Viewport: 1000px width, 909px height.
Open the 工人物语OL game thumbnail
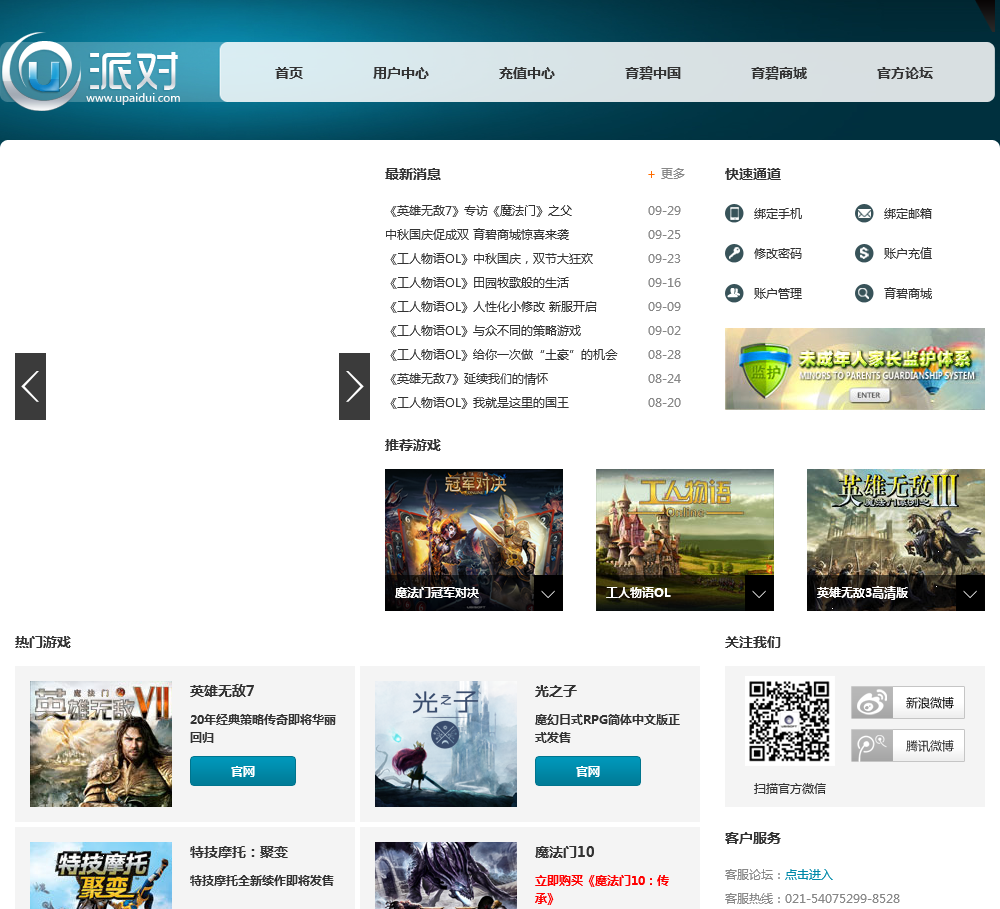(685, 540)
